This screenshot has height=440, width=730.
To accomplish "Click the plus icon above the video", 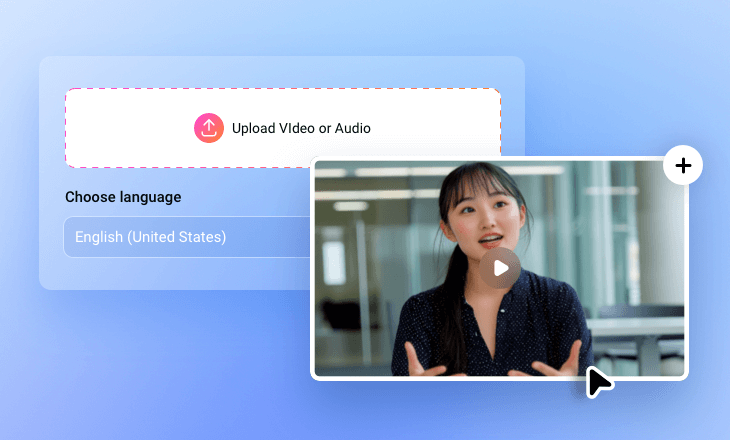I will pyautogui.click(x=683, y=165).
